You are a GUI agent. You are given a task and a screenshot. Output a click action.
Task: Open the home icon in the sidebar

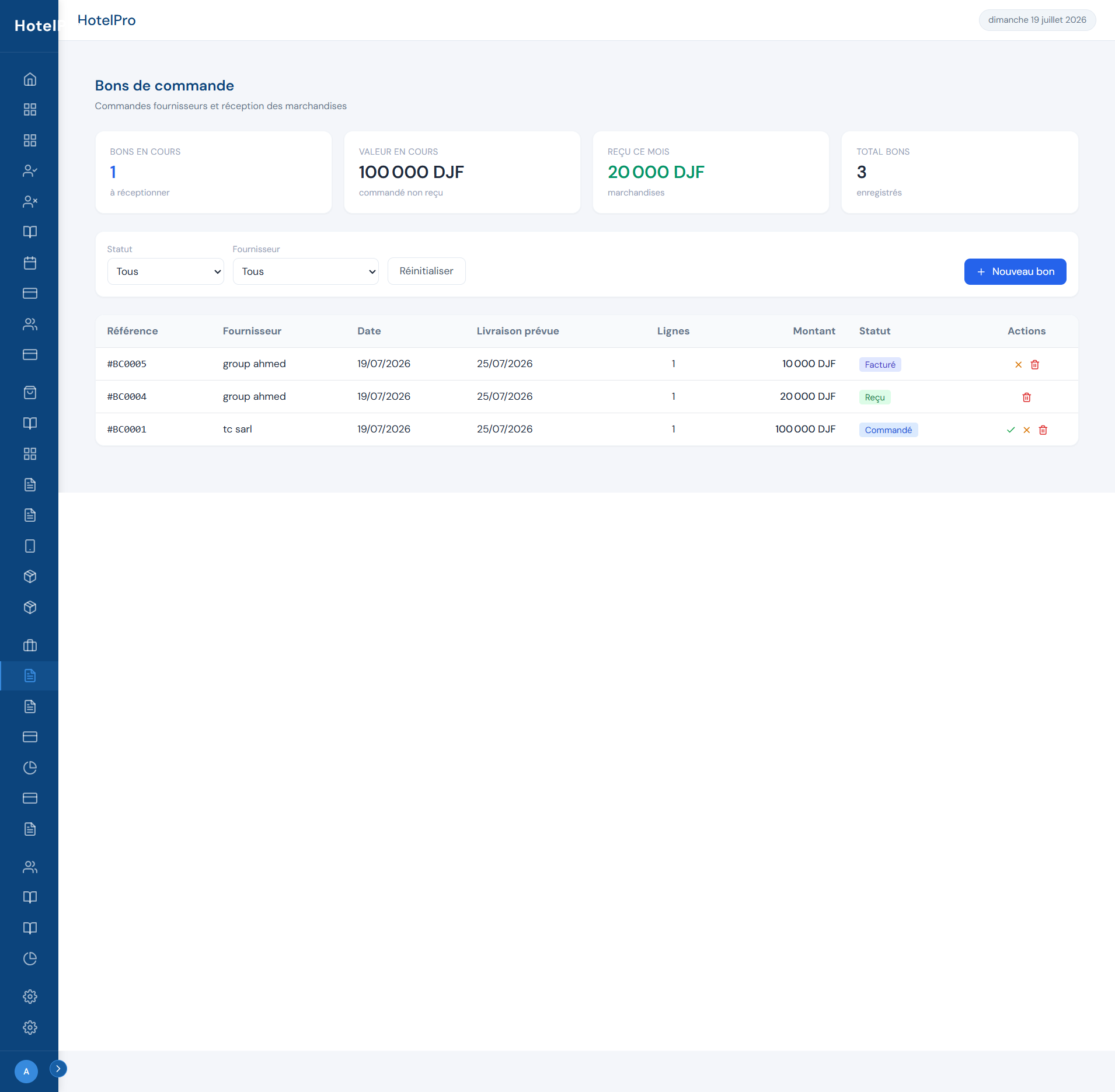30,79
